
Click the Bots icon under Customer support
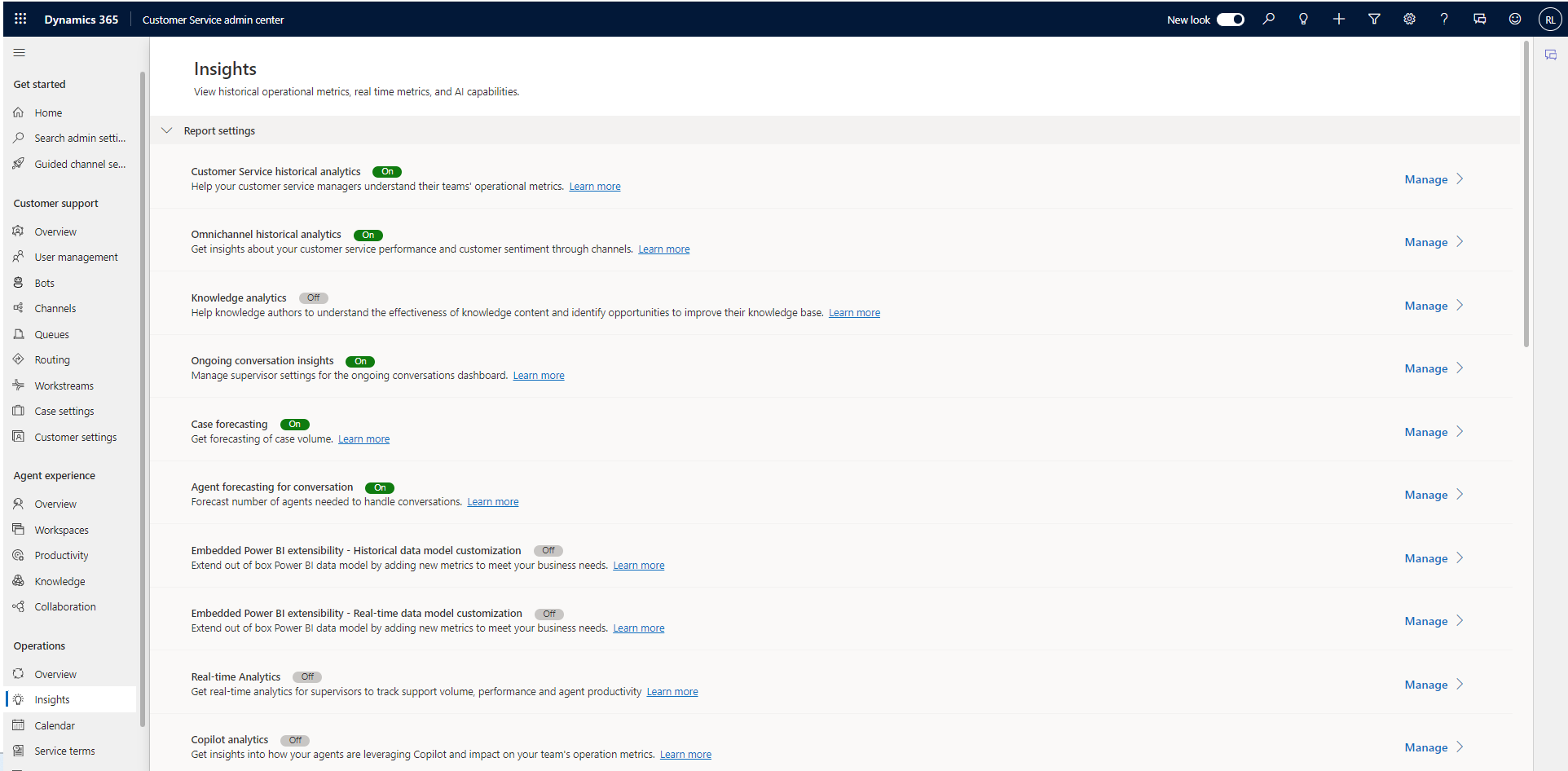(x=18, y=282)
